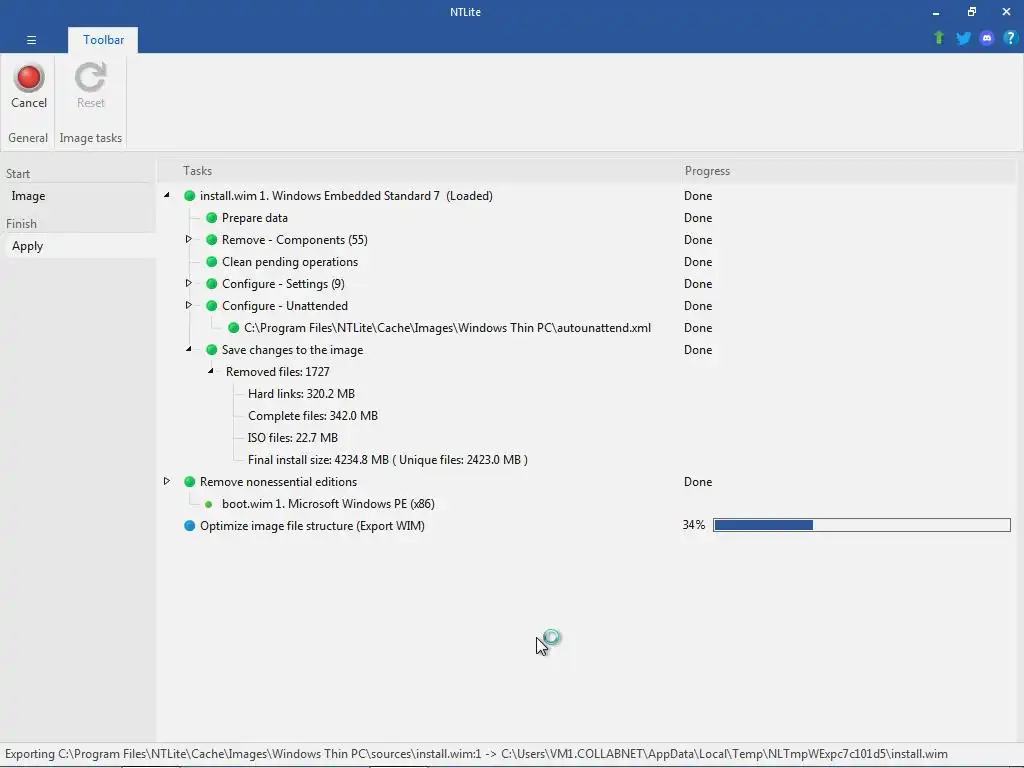Select 'ISO files: 22.7 MB' row
The height and width of the screenshot is (768, 1024).
click(293, 438)
